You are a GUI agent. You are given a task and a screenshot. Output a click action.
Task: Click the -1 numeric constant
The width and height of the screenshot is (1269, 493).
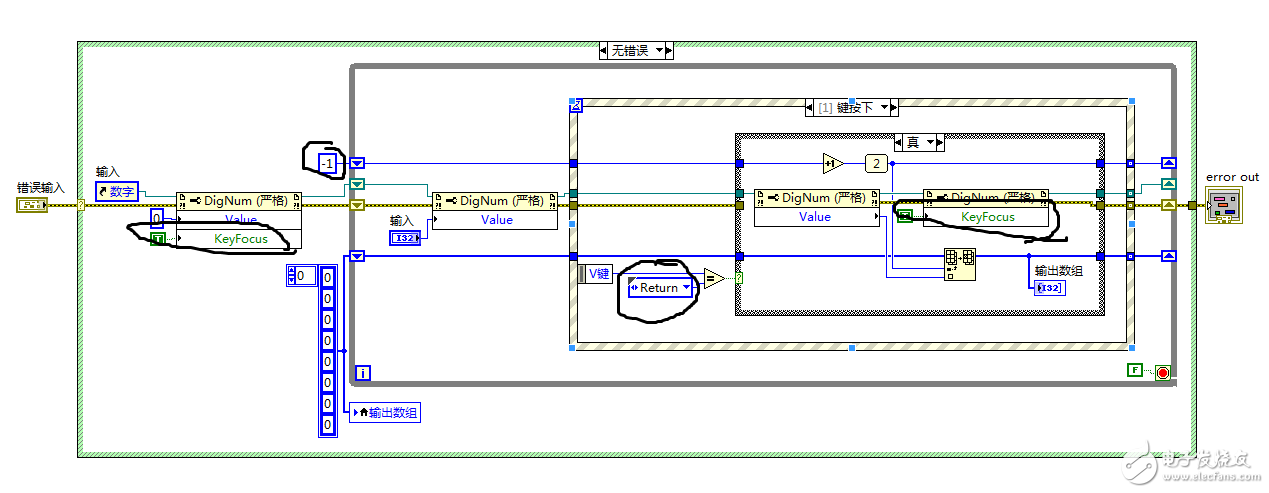point(328,163)
